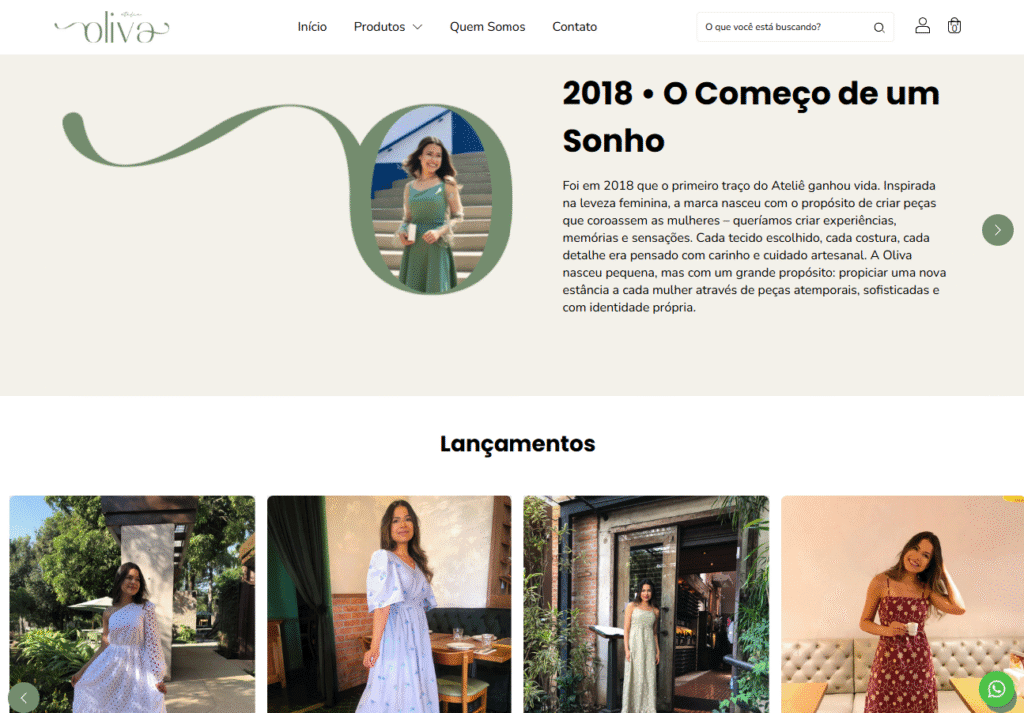
Task: Open white one-shoulder dress product photo
Action: [x=132, y=604]
